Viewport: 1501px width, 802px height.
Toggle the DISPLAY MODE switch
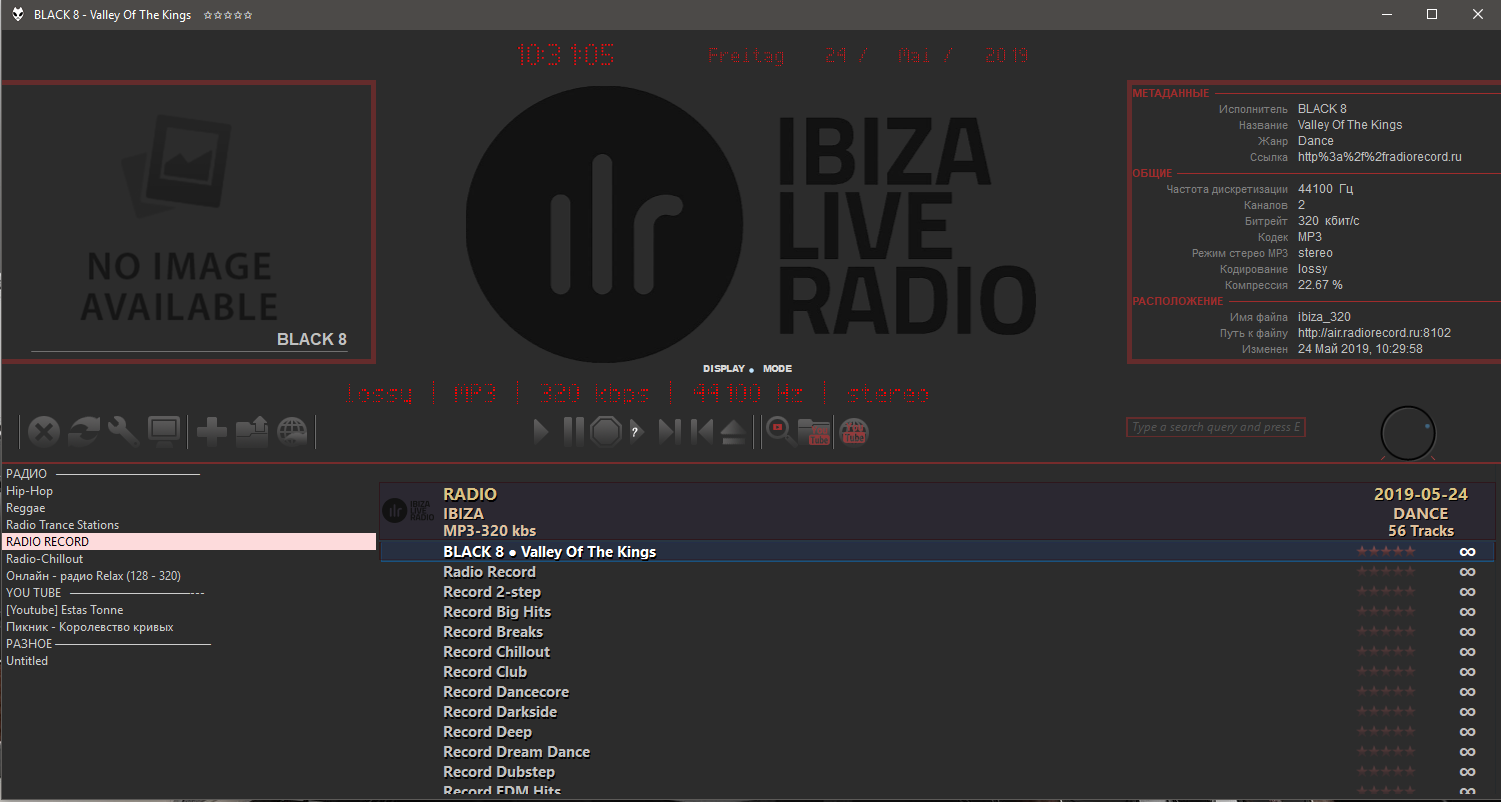[x=751, y=369]
